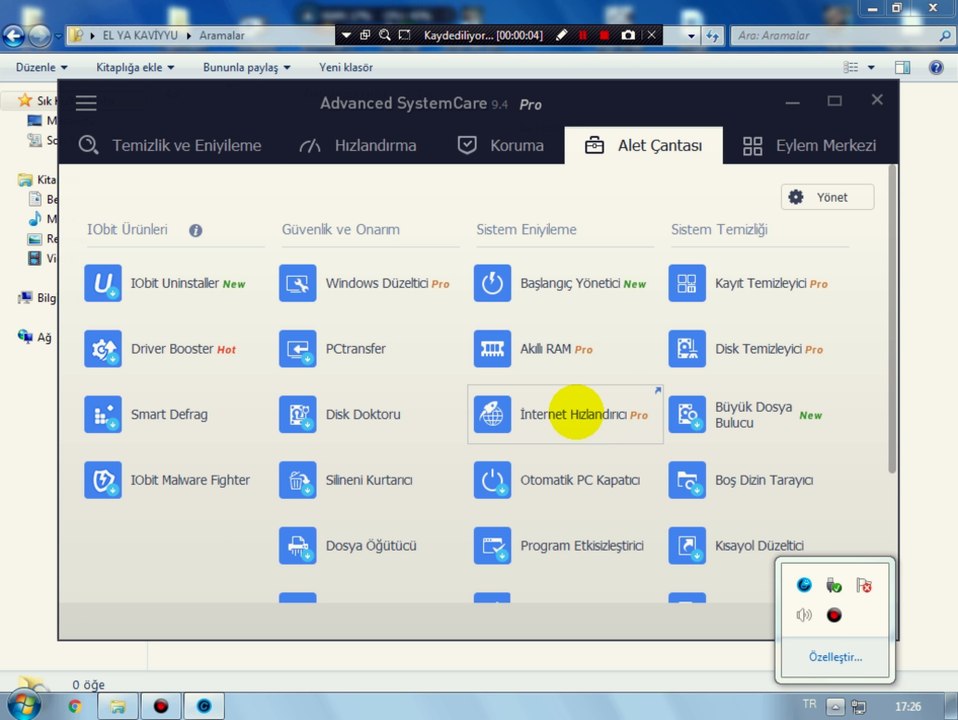Switch to Temizlik ve Eniyileme tab
Image resolution: width=958 pixels, height=720 pixels.
click(x=170, y=145)
